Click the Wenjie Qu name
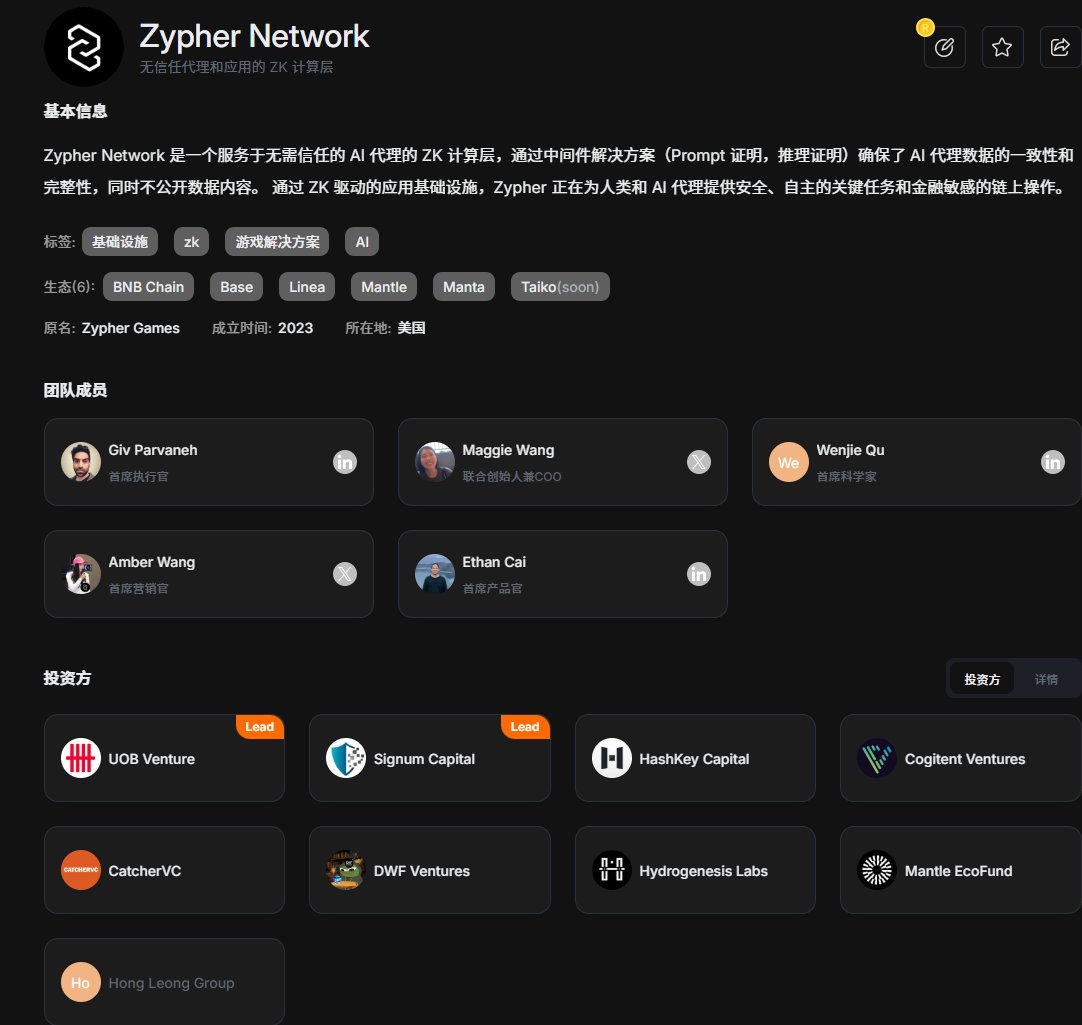The width and height of the screenshot is (1082, 1025). [x=850, y=450]
